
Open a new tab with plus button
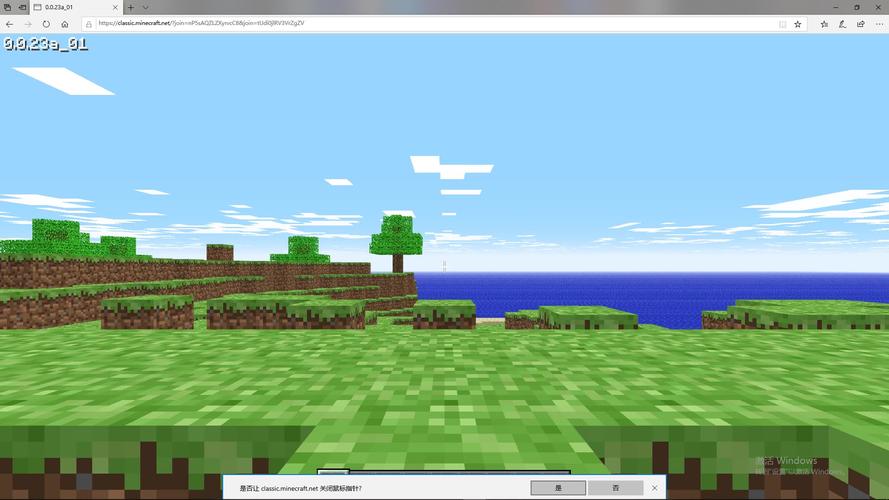(x=132, y=7)
